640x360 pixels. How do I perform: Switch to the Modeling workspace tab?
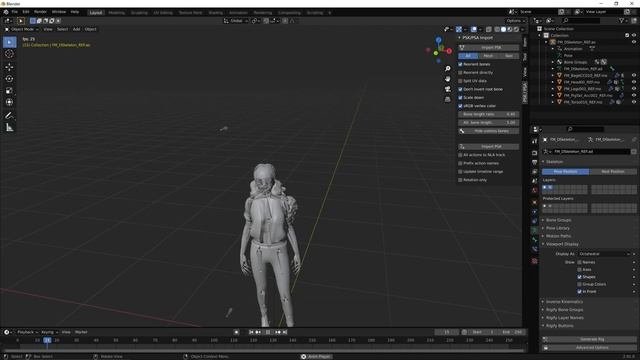click(x=116, y=13)
